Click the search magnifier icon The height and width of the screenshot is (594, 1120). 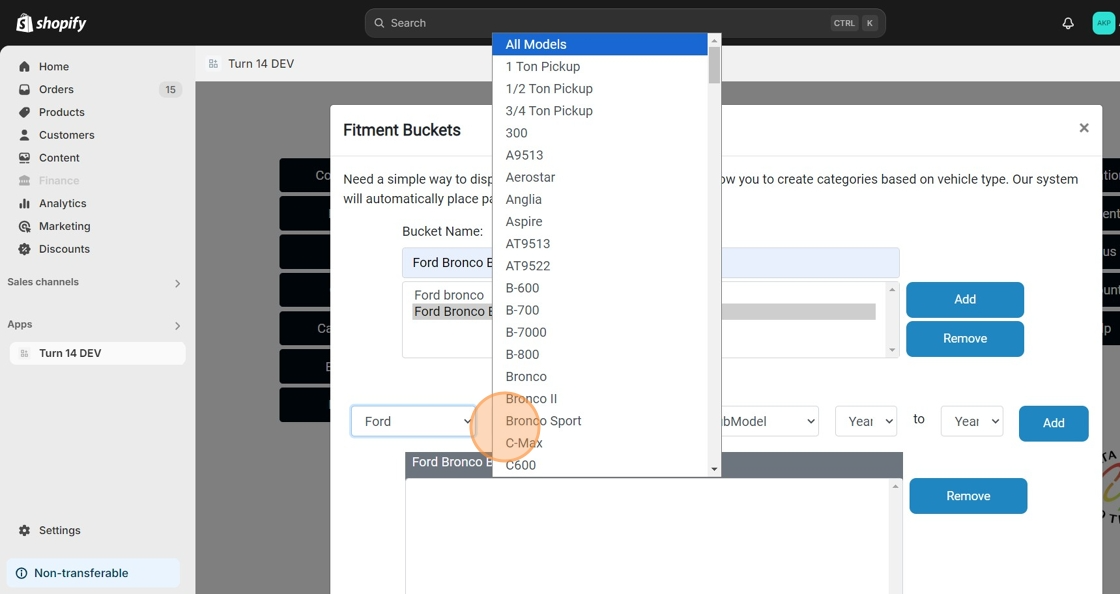(379, 23)
